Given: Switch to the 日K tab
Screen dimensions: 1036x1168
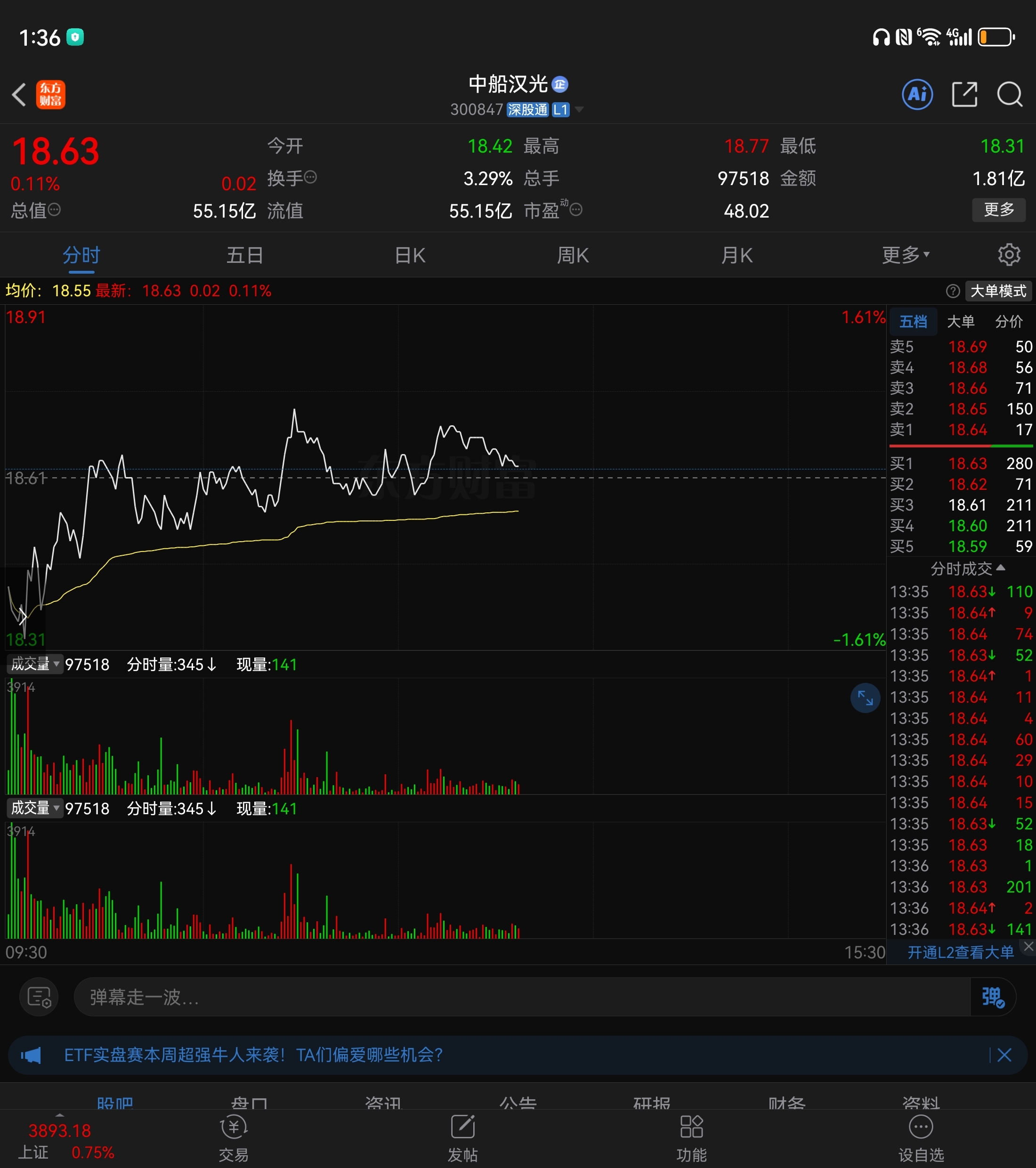Looking at the screenshot, I should click(410, 255).
